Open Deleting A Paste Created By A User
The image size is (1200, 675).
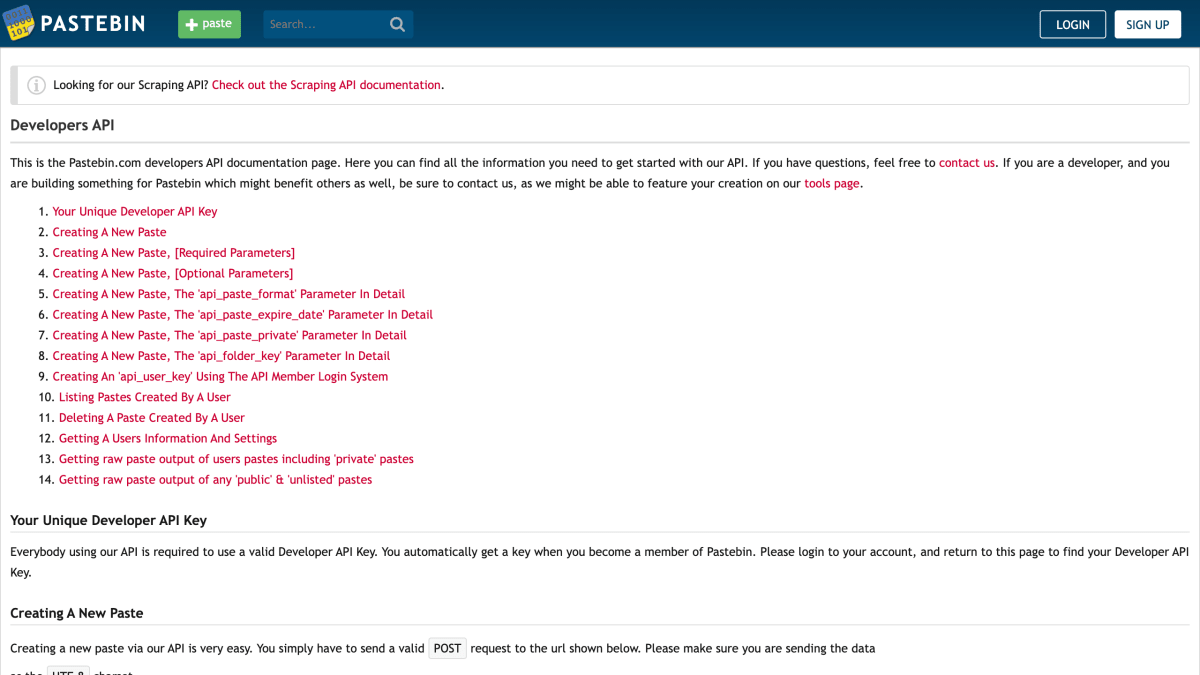click(152, 418)
